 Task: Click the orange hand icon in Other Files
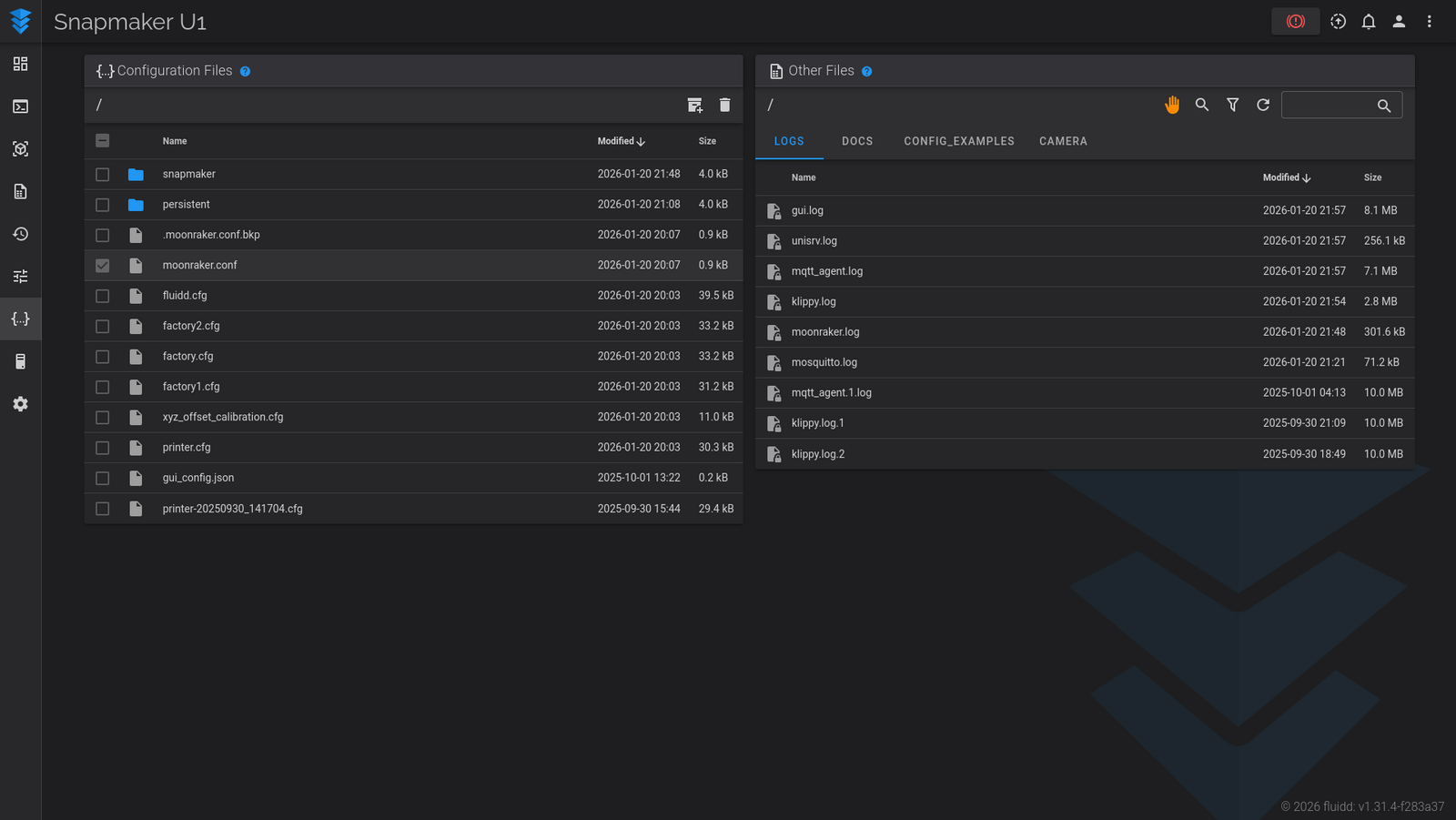pos(1172,105)
